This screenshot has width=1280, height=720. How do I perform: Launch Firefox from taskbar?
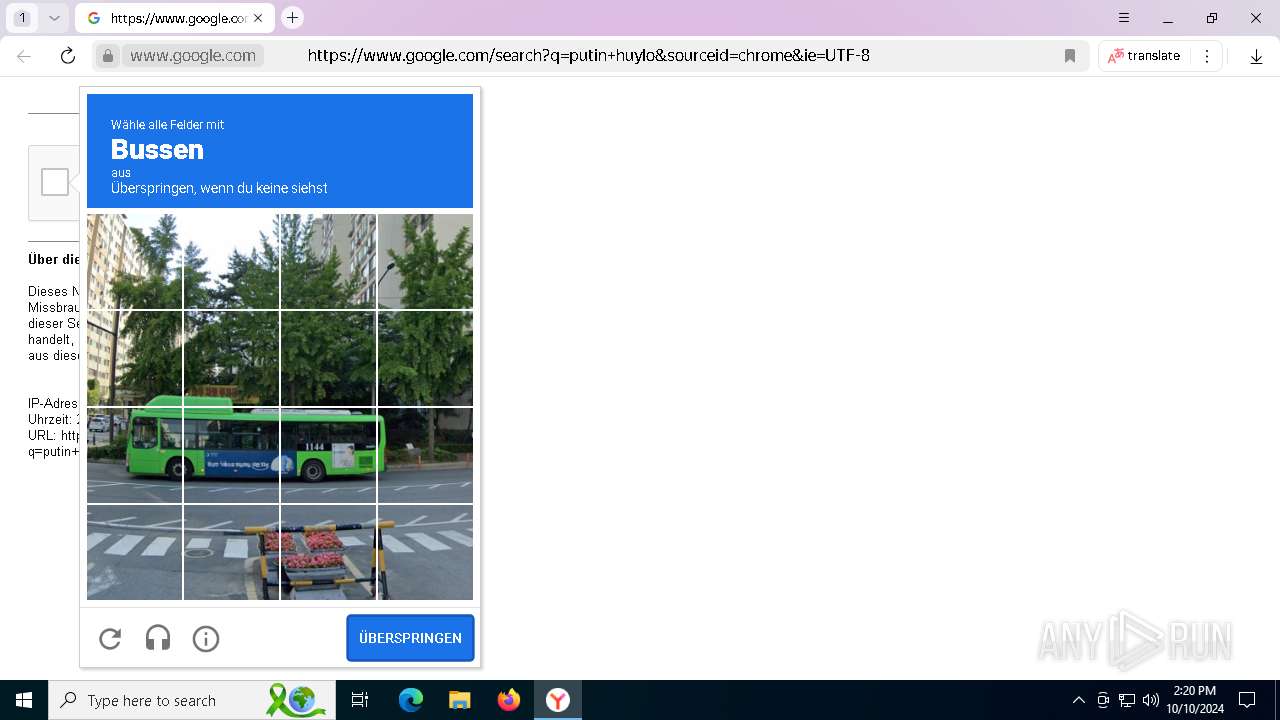(509, 700)
